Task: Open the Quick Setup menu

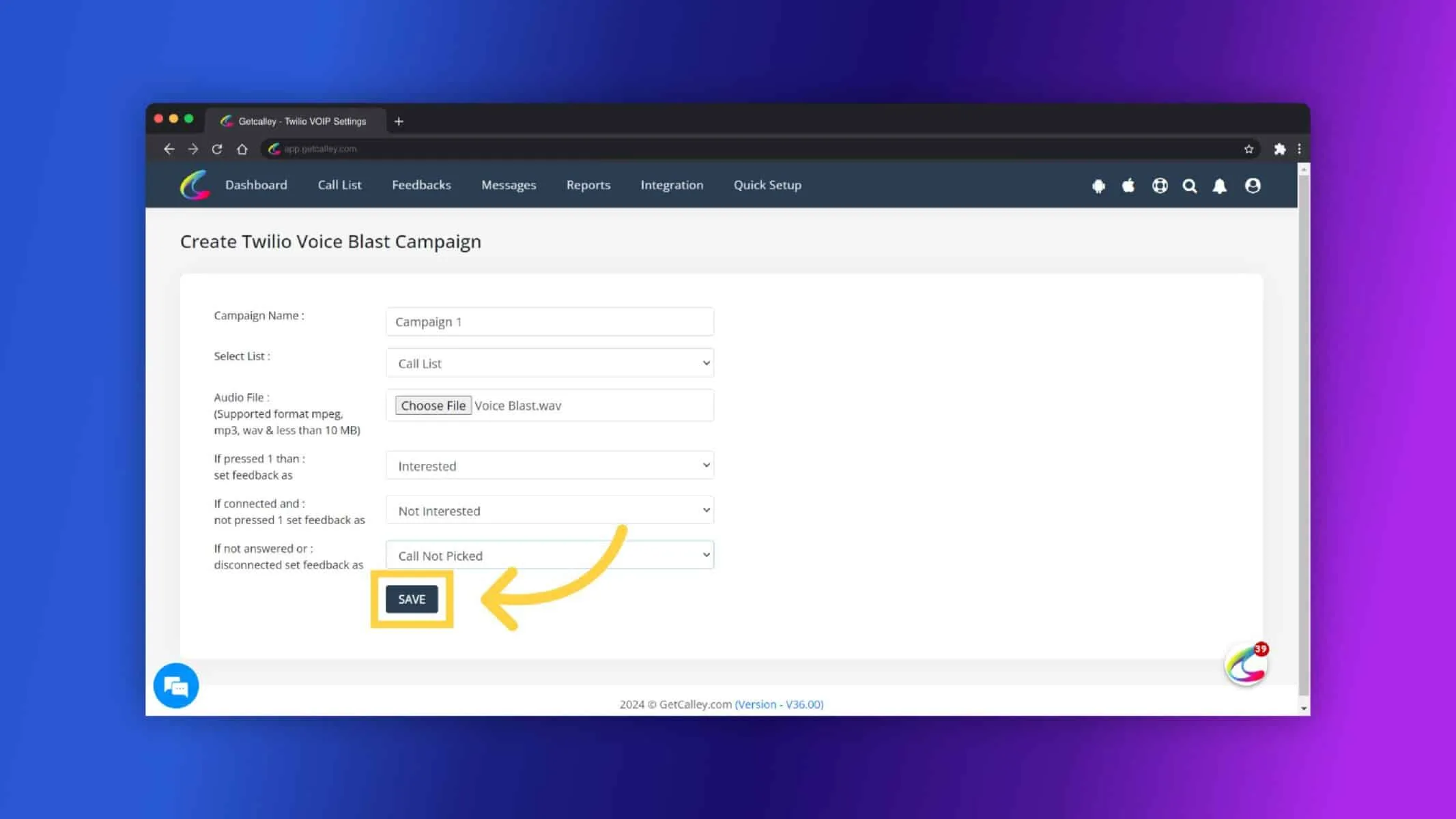Action: coord(767,185)
